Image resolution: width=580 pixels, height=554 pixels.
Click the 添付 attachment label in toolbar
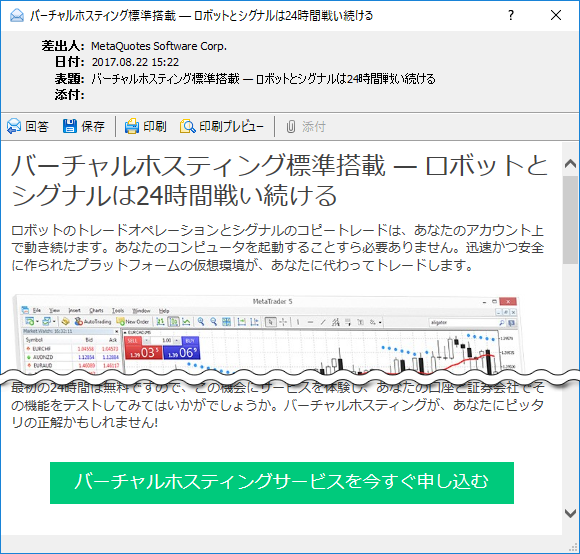coord(314,127)
